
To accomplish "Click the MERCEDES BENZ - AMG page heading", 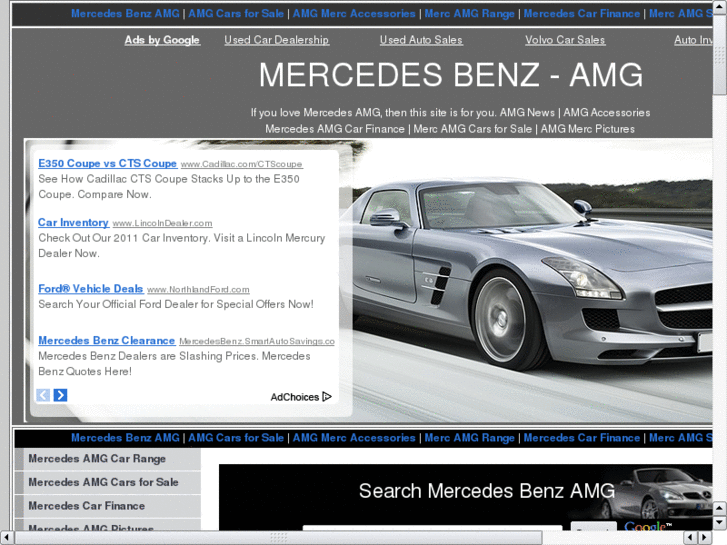I will pyautogui.click(x=451, y=75).
